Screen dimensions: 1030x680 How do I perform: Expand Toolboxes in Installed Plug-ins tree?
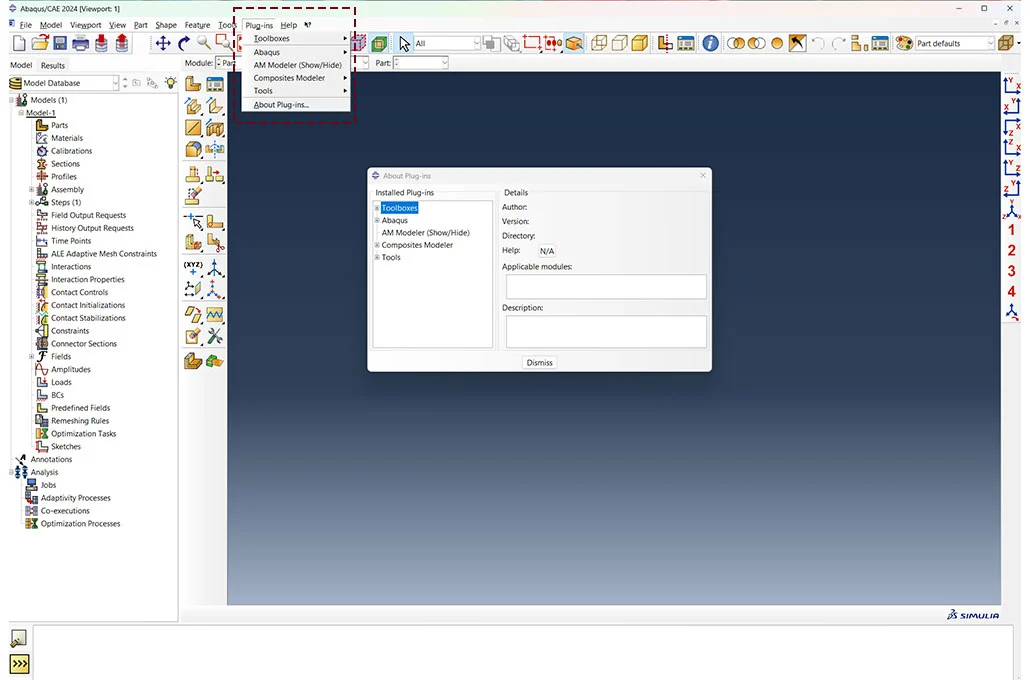[x=377, y=208]
